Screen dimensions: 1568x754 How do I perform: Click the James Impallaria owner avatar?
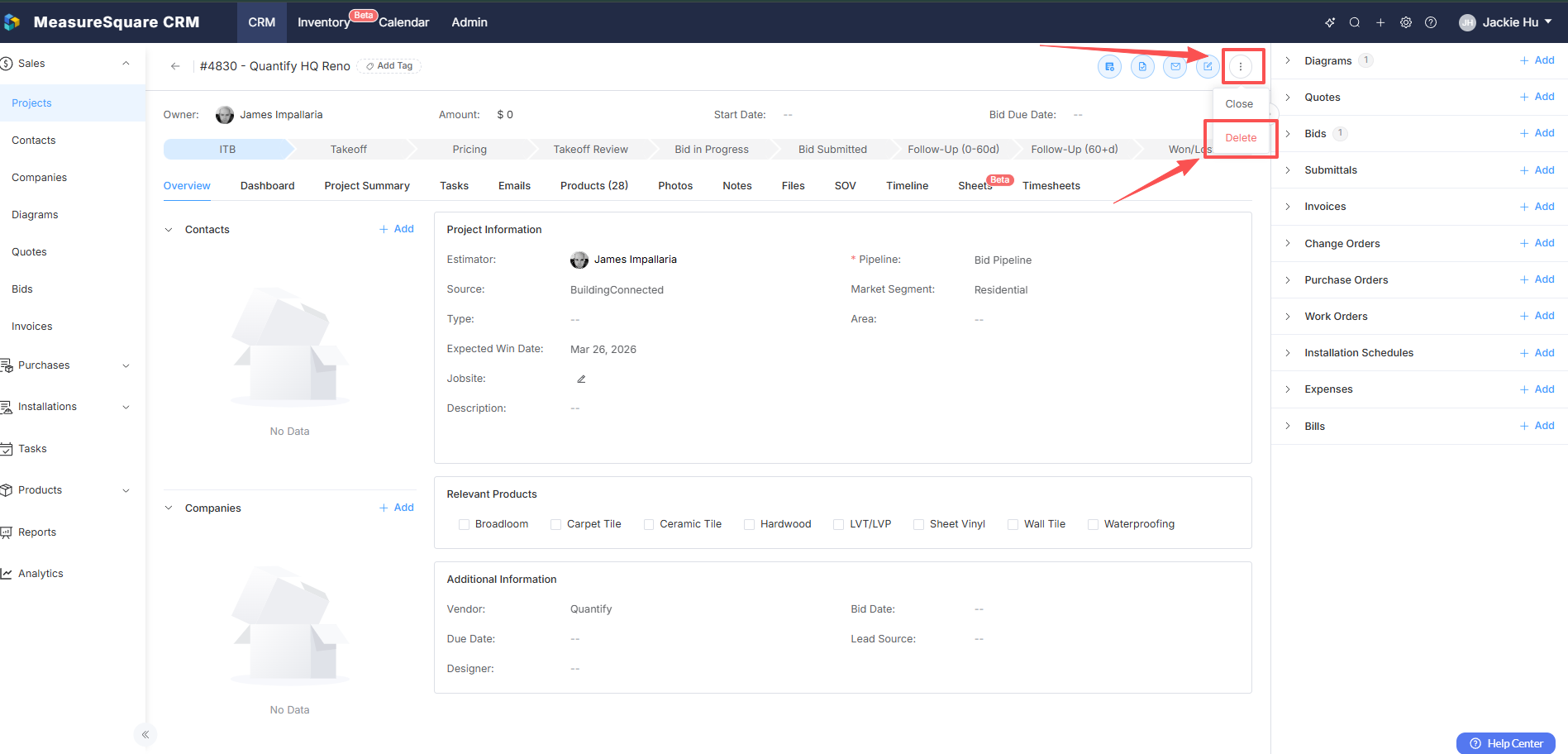(225, 115)
